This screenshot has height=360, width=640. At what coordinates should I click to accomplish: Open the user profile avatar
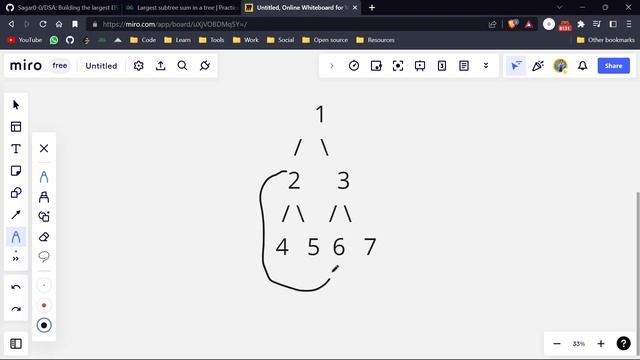point(560,66)
